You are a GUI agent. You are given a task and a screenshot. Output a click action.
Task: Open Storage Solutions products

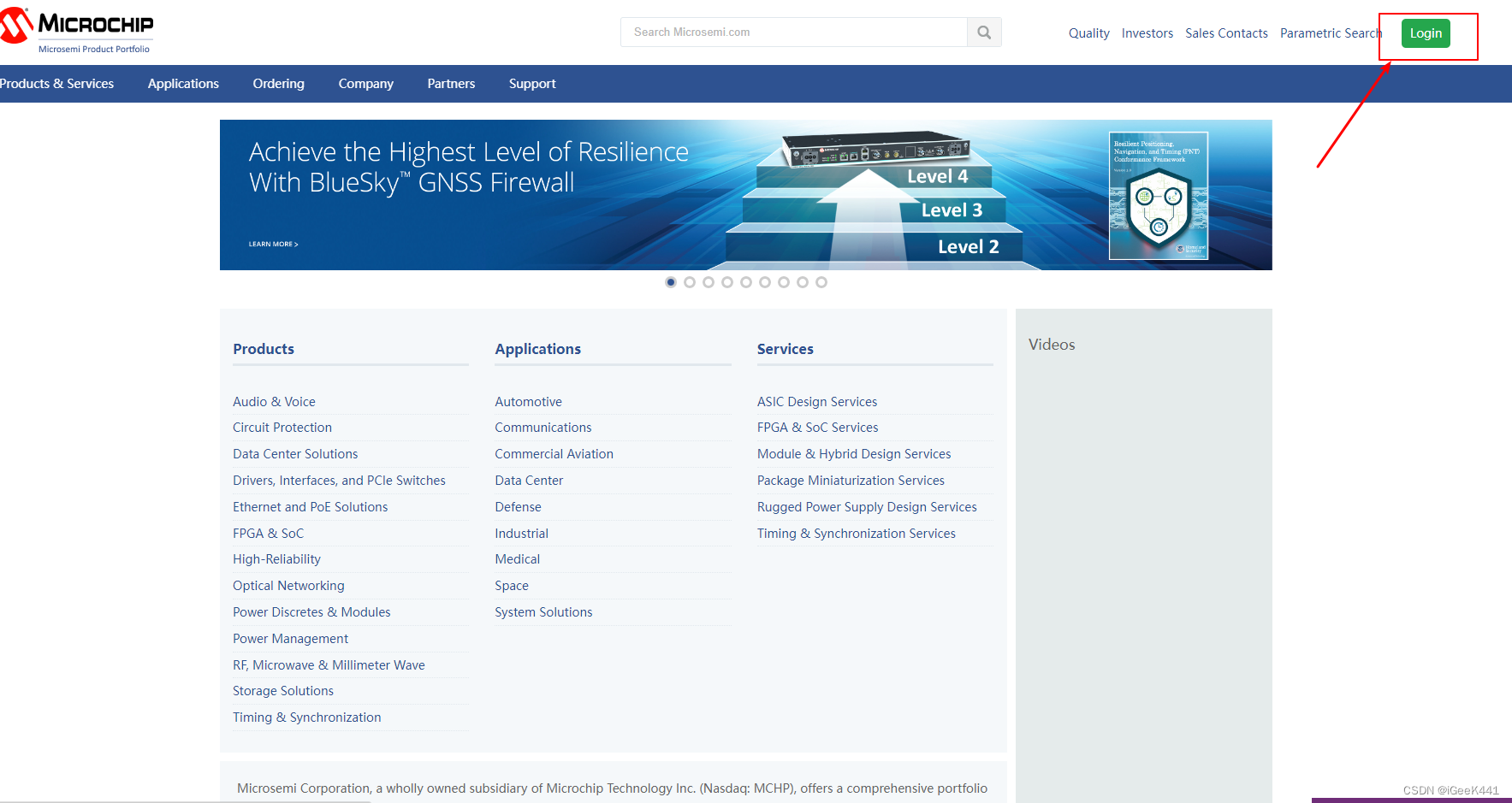pos(283,691)
